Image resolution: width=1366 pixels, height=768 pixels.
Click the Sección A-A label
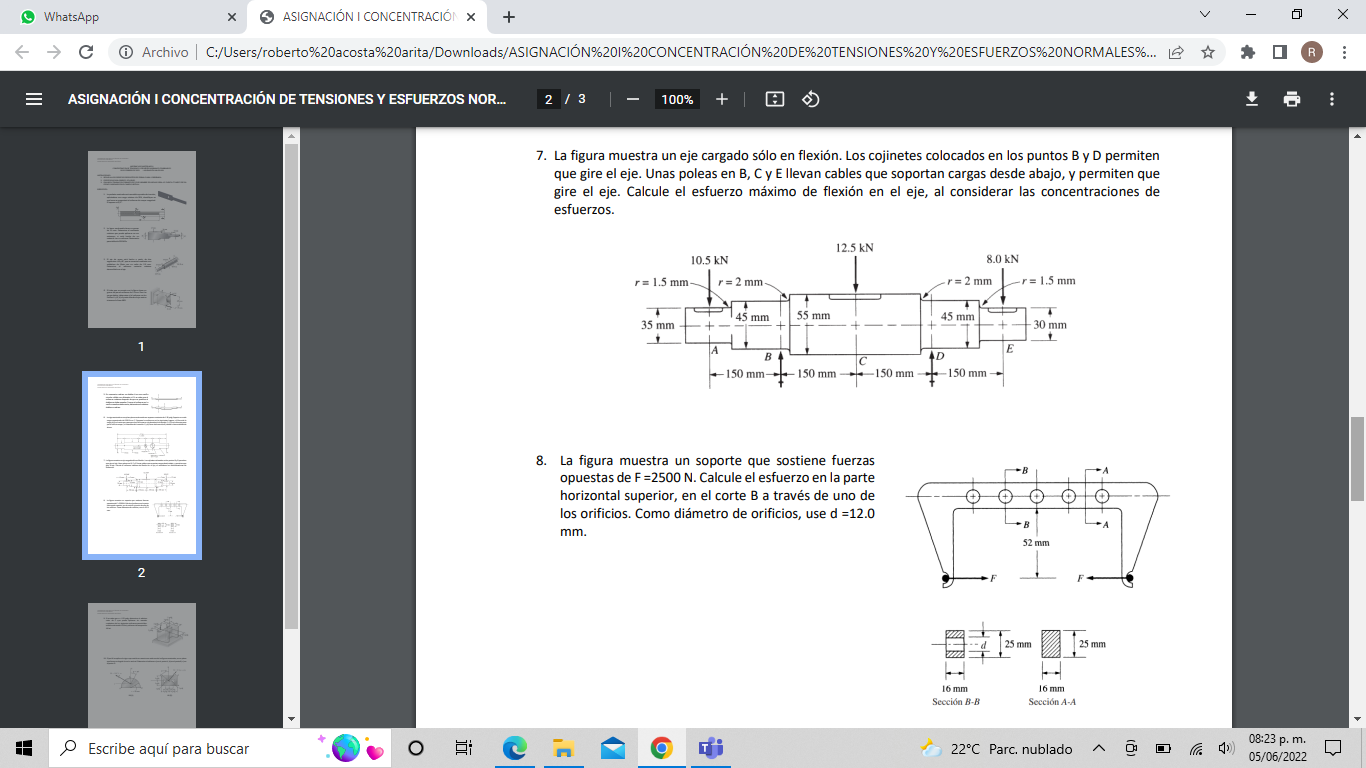1052,702
